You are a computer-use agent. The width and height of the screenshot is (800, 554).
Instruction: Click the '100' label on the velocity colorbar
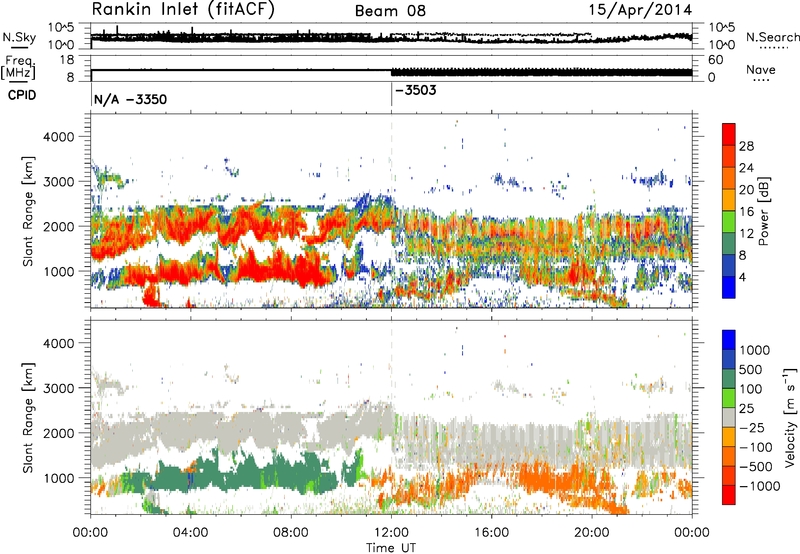tap(750, 389)
